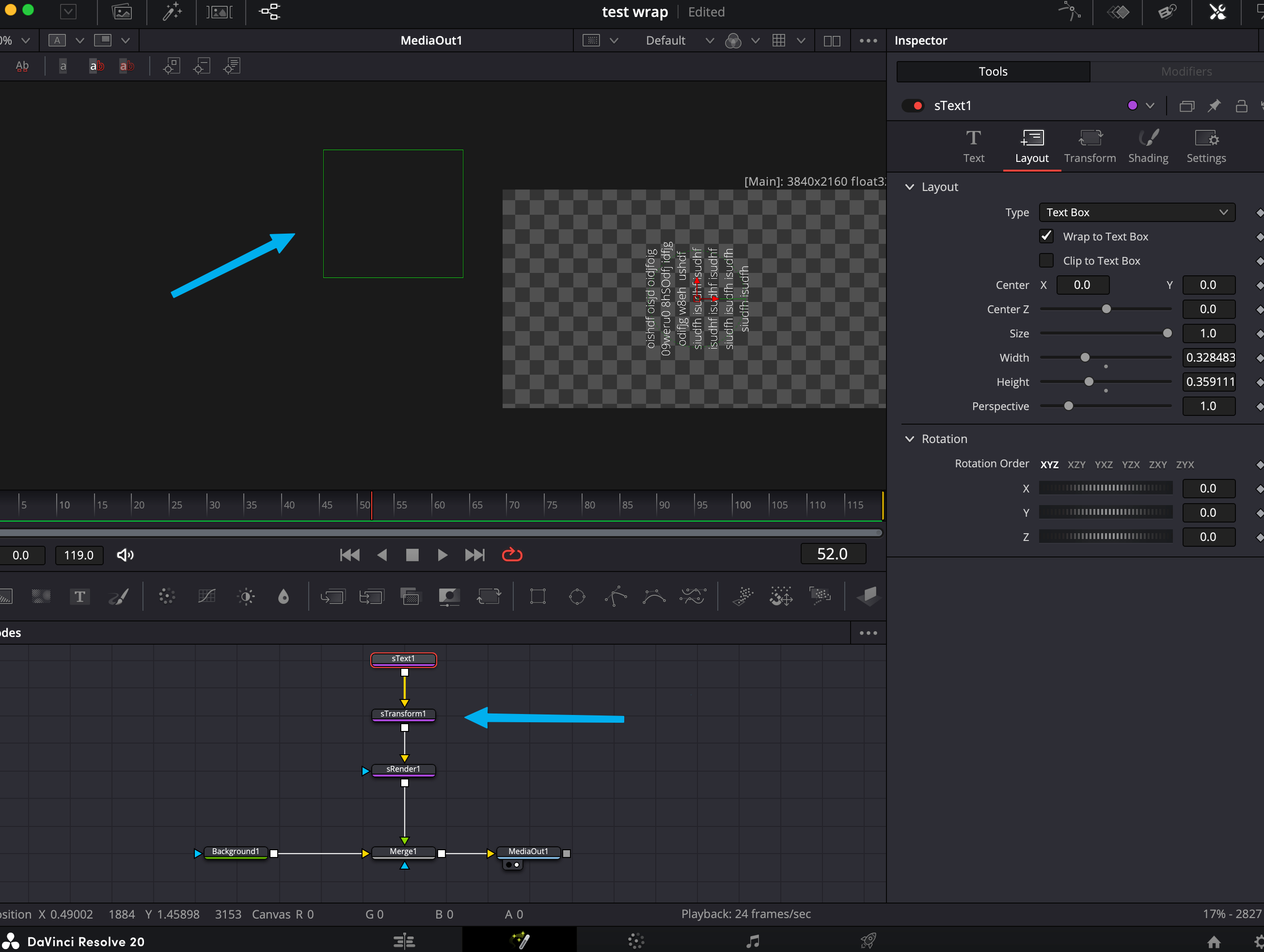Screen dimensions: 1264x952
Task: Open the Metadata tag icon
Action: [x=1168, y=12]
